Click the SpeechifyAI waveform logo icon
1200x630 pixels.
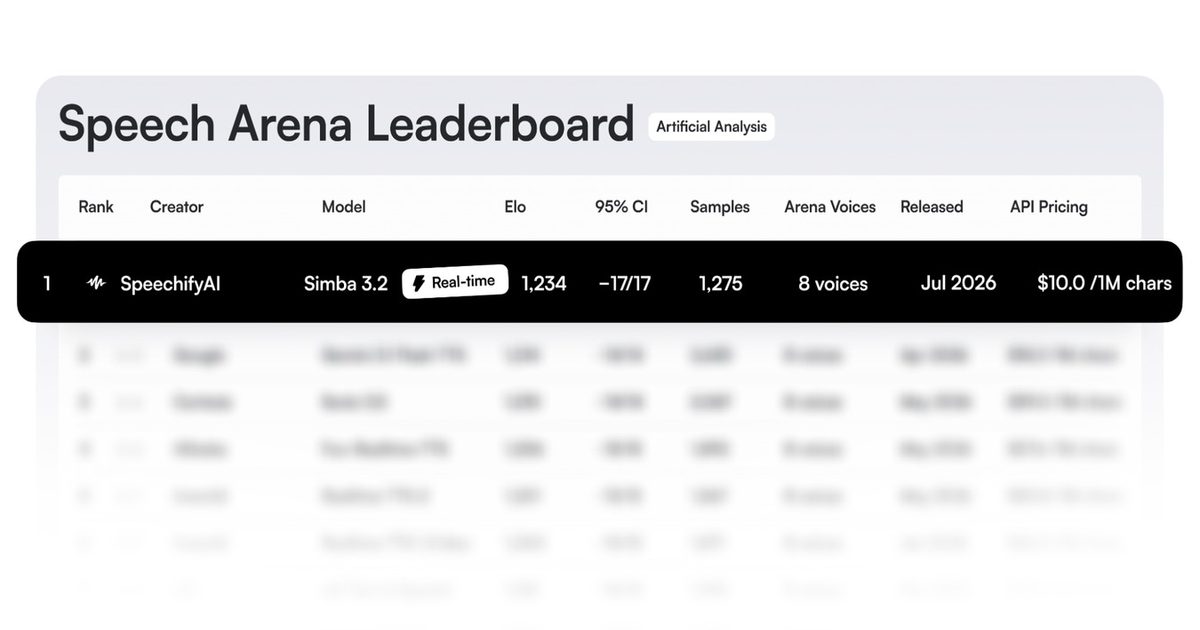point(96,283)
